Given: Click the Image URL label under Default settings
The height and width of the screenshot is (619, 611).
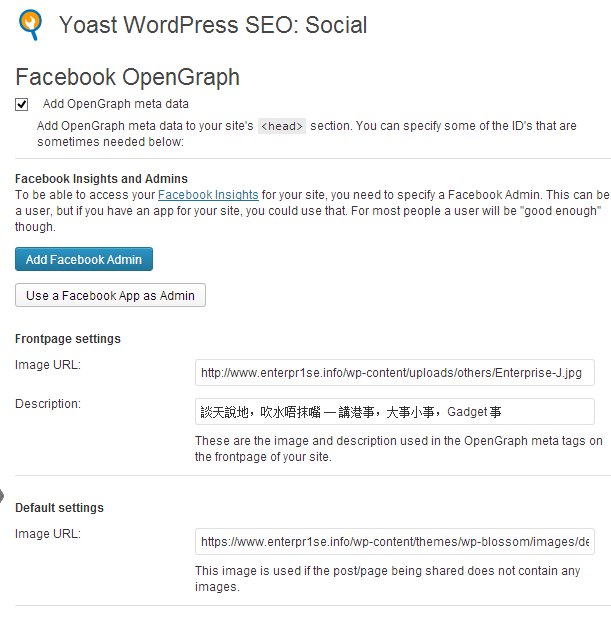Looking at the screenshot, I should [48, 533].
